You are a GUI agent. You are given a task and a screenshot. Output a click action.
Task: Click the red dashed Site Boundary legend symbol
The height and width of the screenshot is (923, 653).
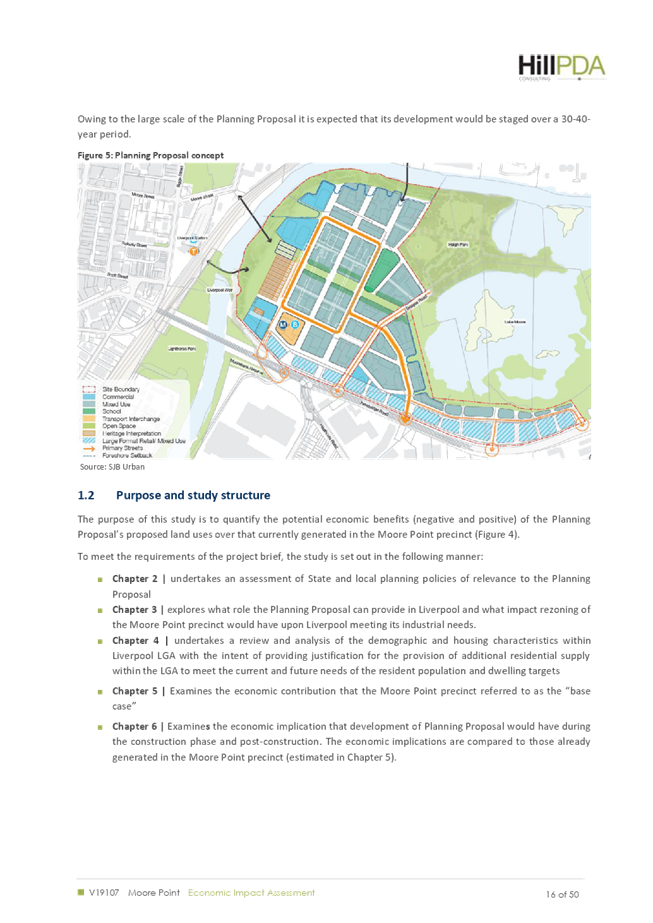pos(89,389)
